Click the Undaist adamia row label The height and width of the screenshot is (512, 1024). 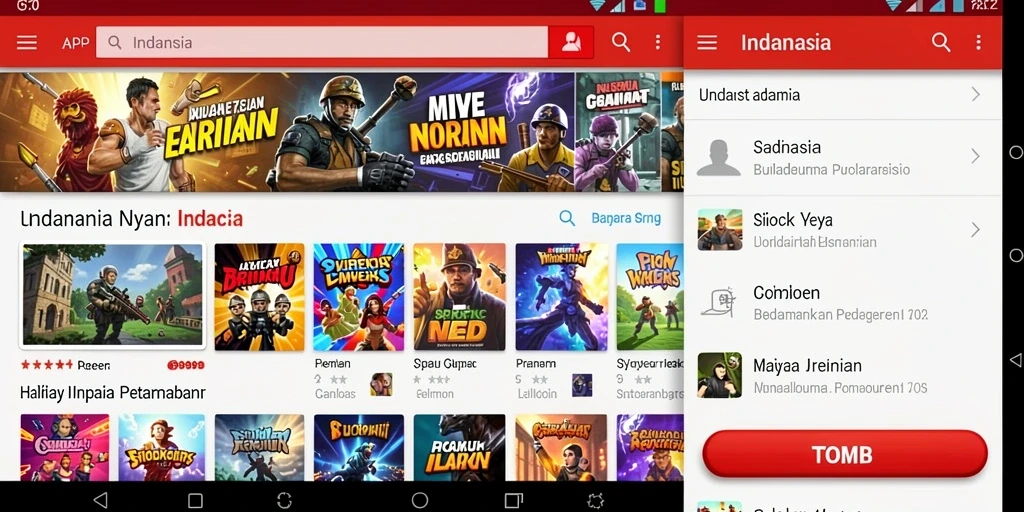749,95
